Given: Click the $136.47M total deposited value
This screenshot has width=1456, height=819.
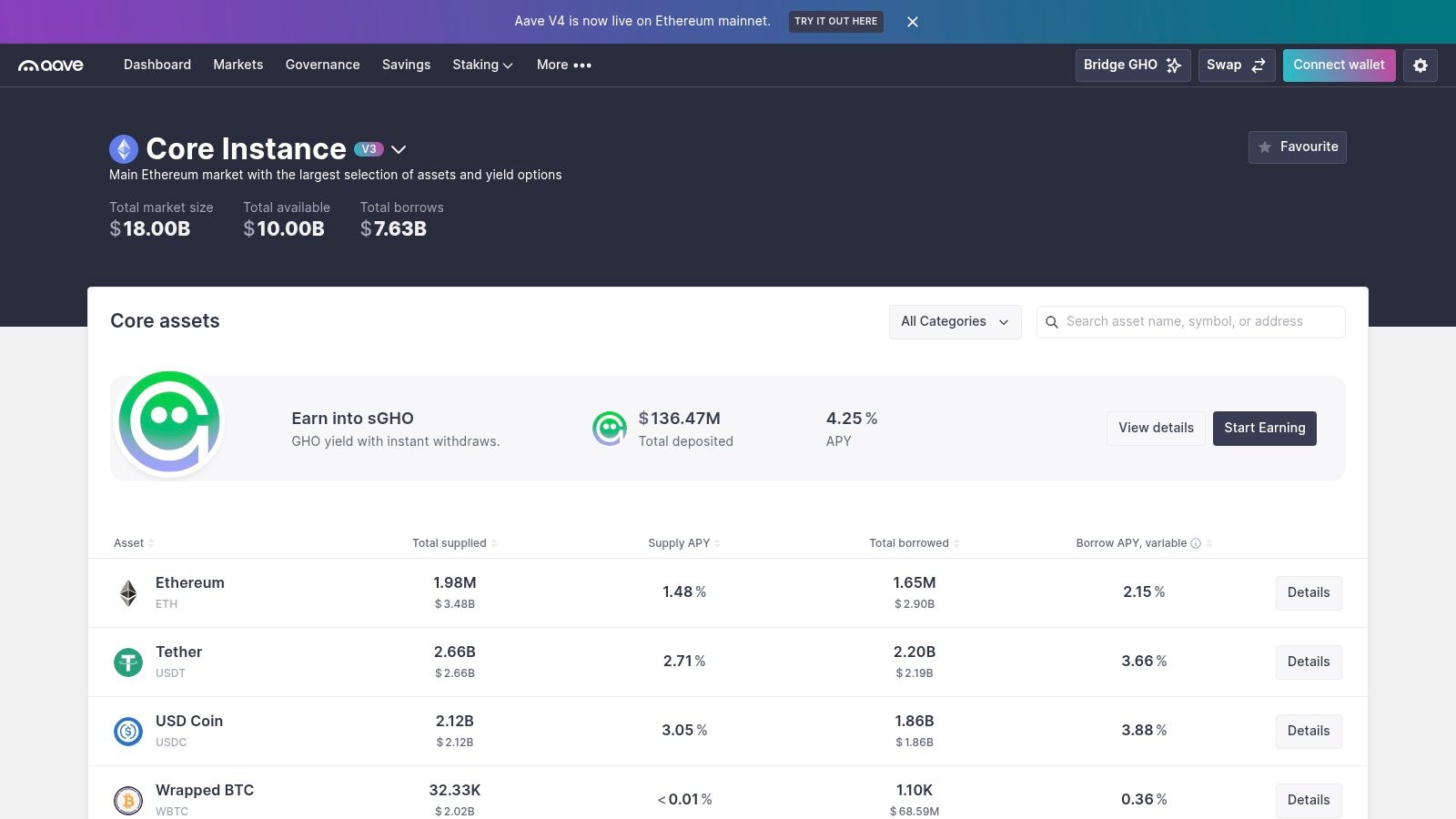Looking at the screenshot, I should [680, 419].
